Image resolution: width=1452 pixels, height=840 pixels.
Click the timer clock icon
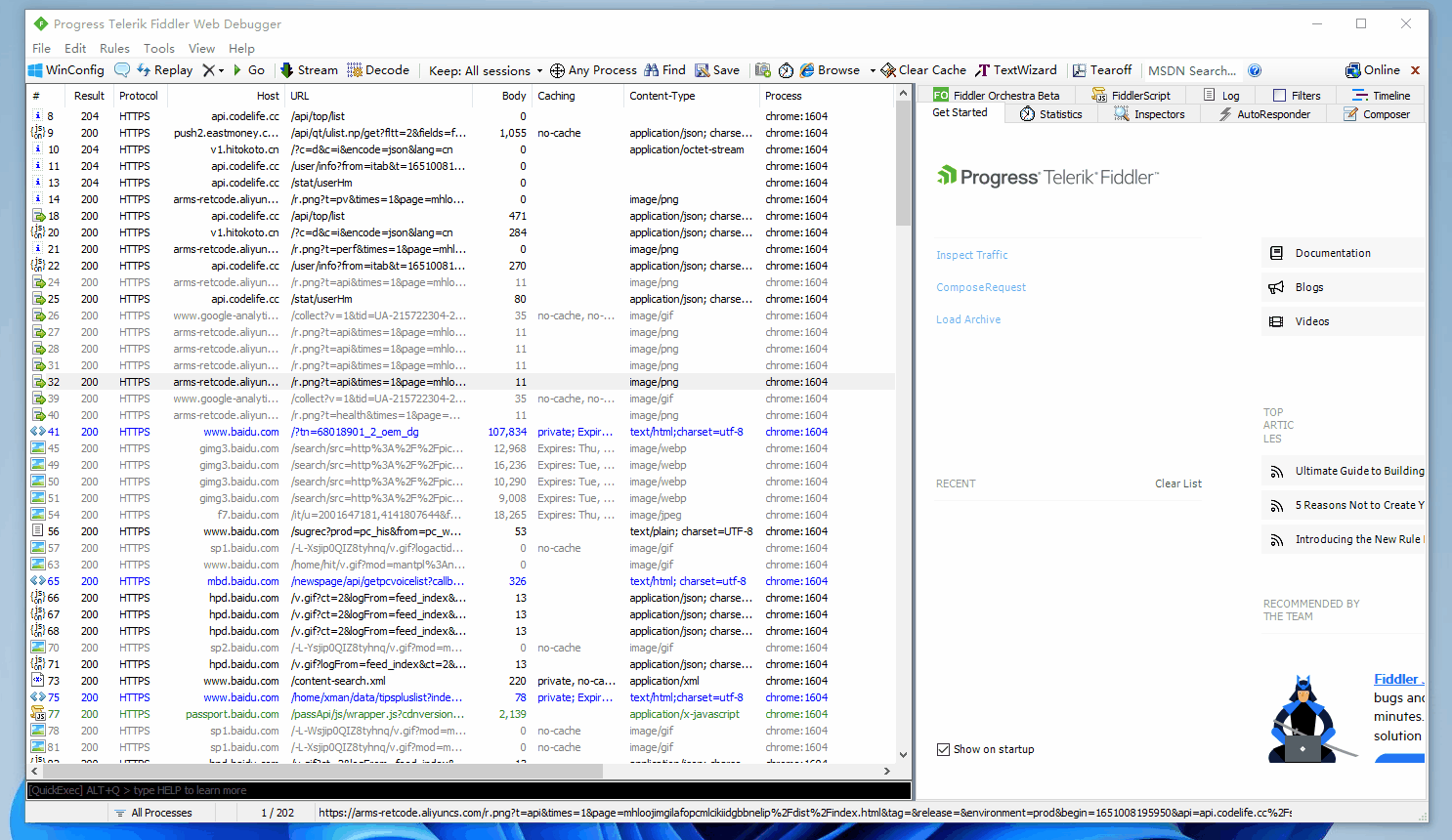tap(786, 70)
